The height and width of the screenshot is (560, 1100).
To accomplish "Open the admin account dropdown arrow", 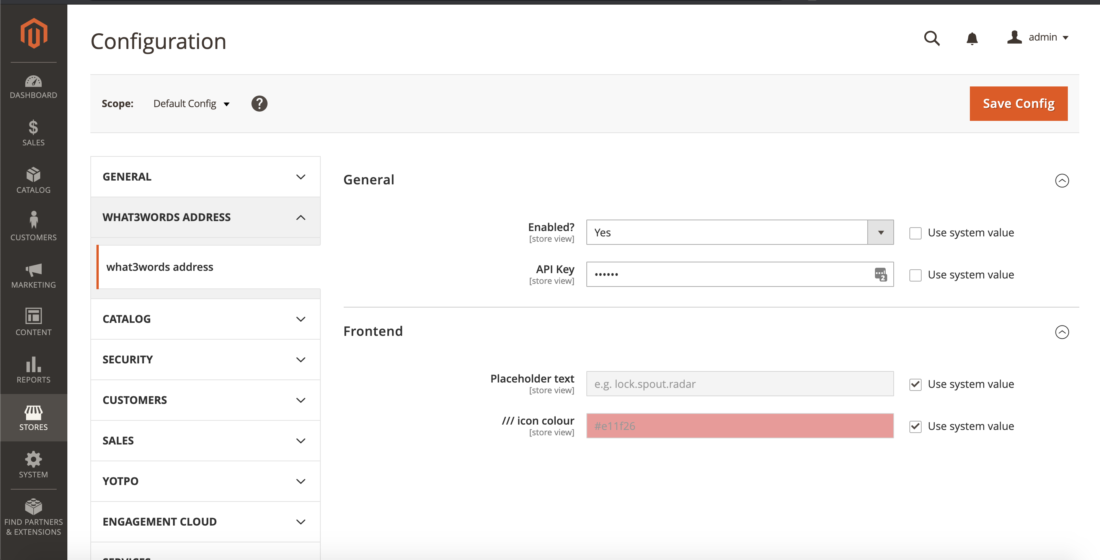I will (x=1066, y=38).
